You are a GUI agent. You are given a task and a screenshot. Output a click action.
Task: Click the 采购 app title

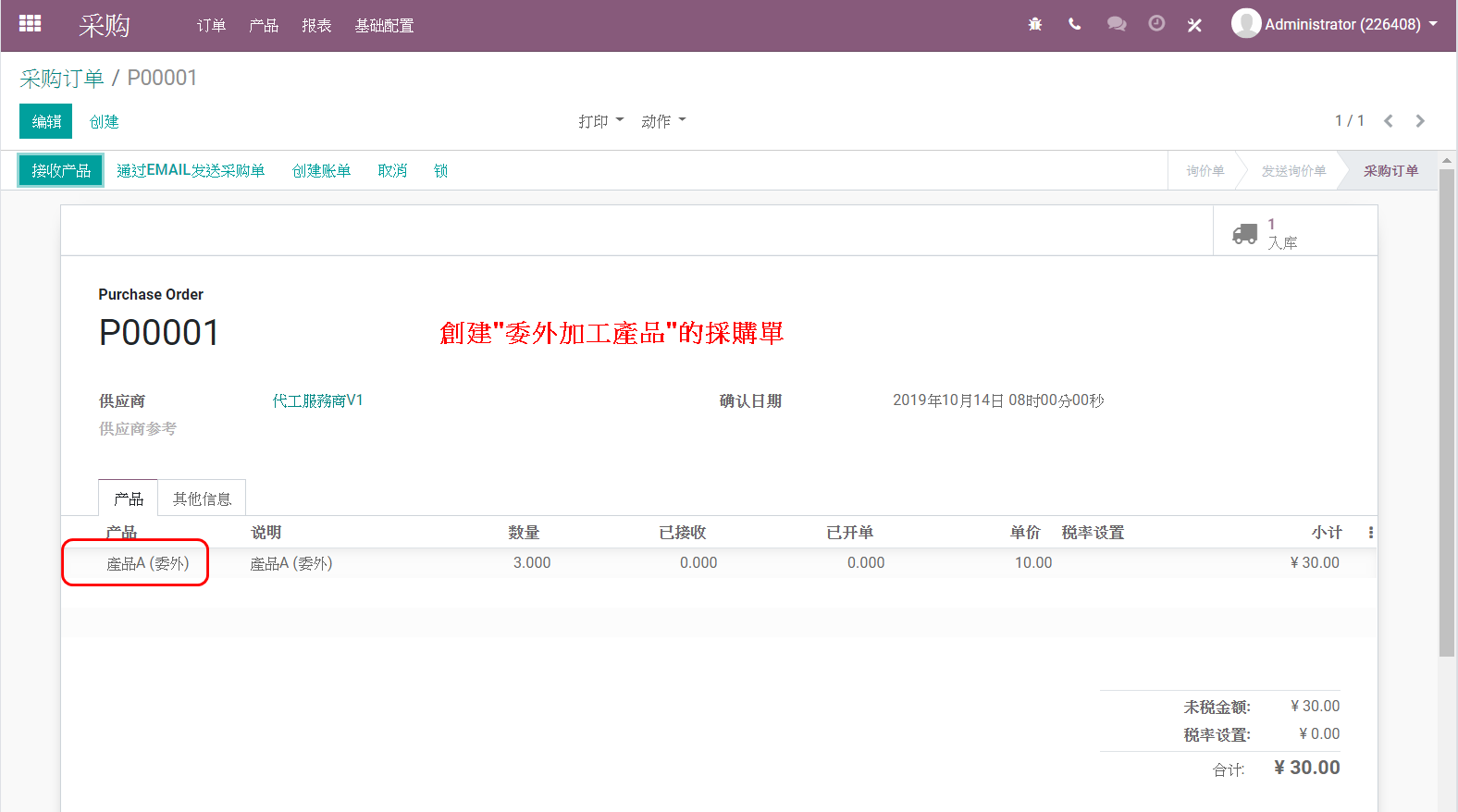click(x=104, y=26)
